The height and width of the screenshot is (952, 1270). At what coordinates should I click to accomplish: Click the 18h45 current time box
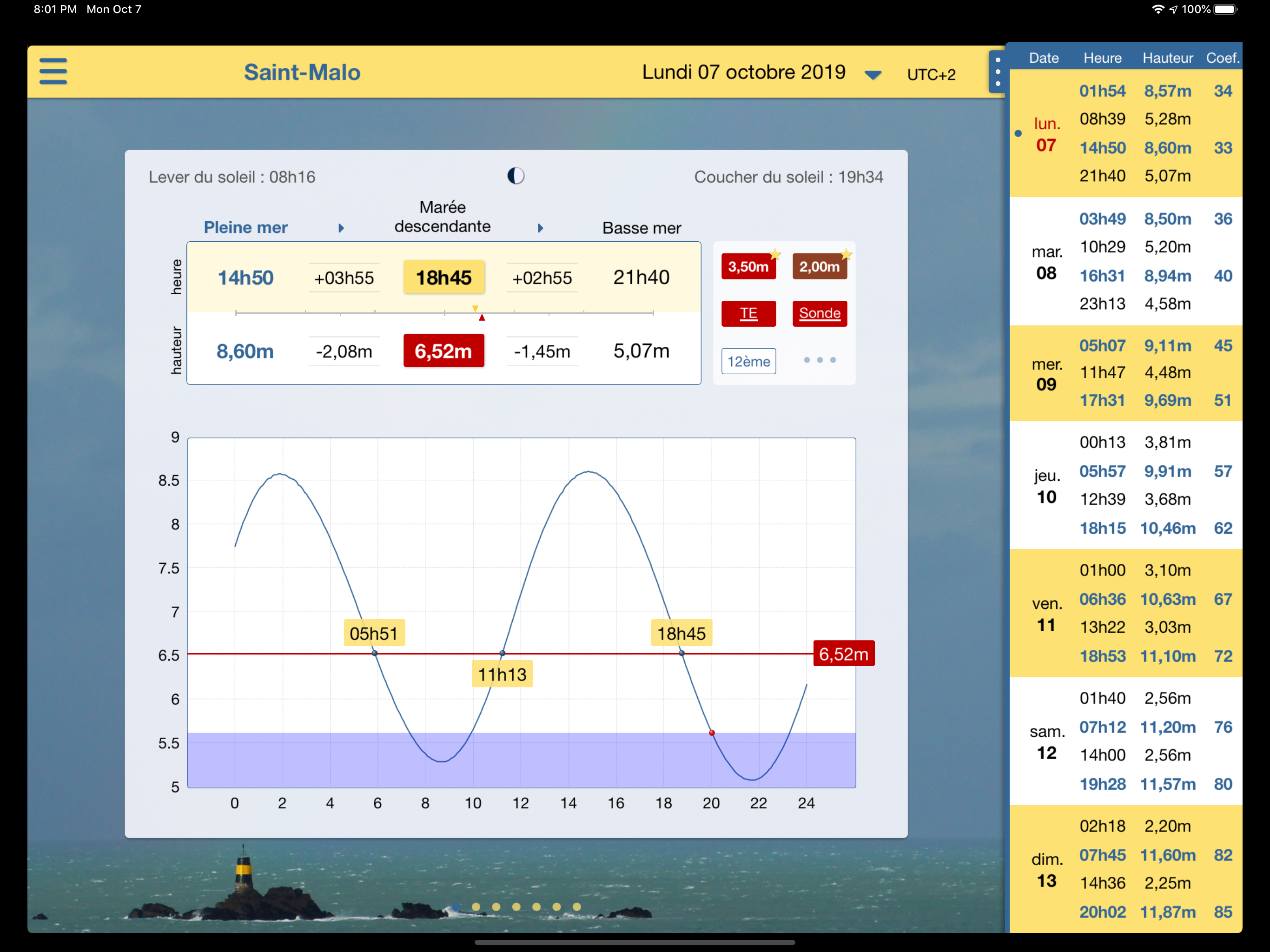tap(443, 278)
